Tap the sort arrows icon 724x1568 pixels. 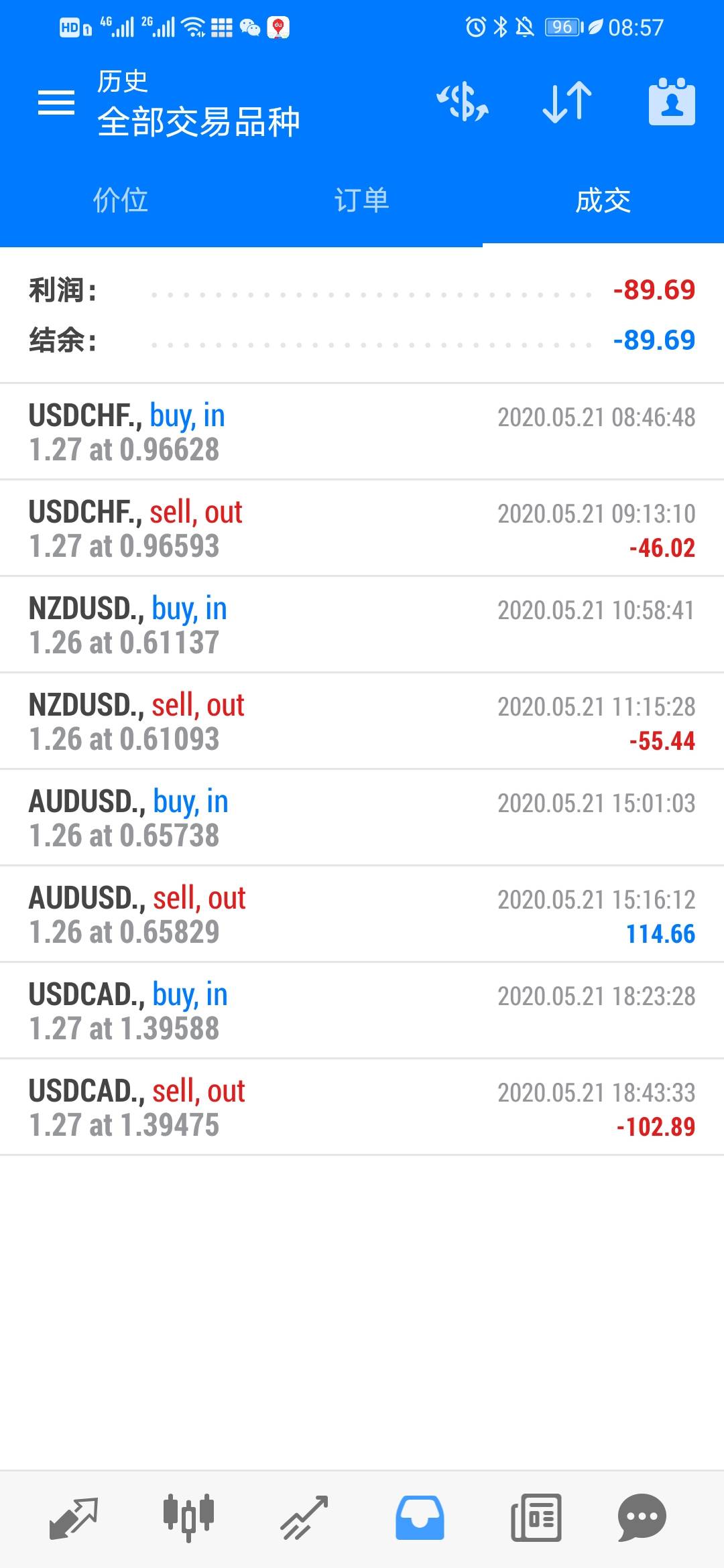click(566, 103)
